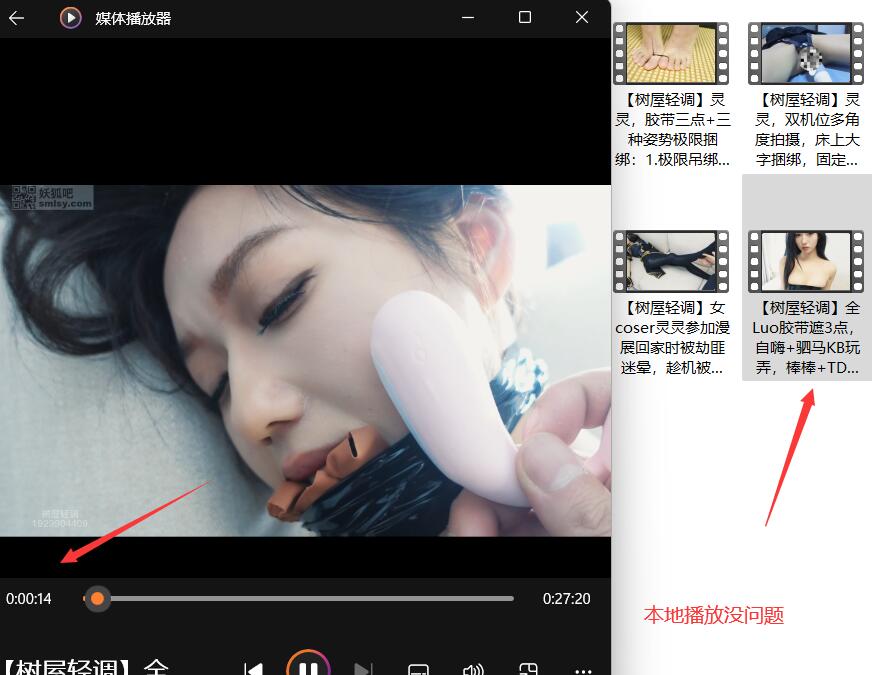Open the 女coser灵灵 video thumbnail
872x675 pixels.
pos(670,260)
